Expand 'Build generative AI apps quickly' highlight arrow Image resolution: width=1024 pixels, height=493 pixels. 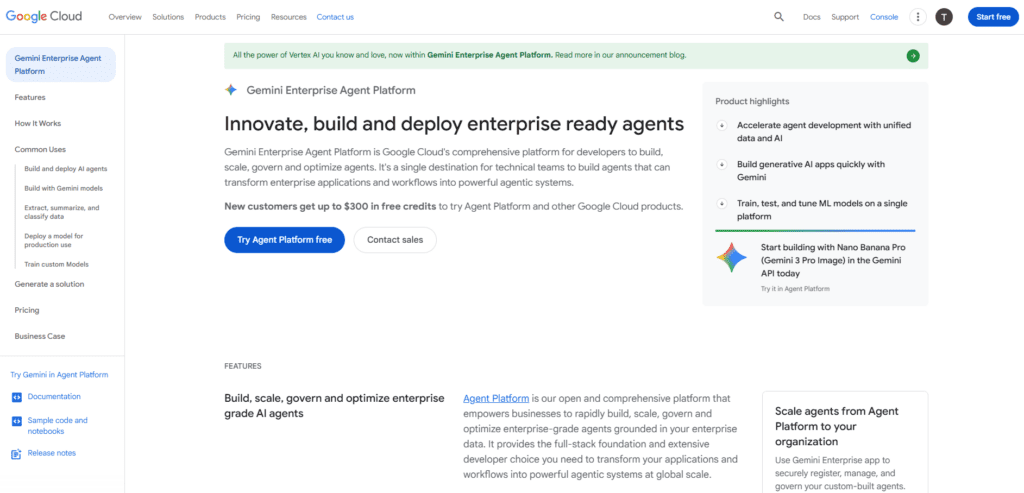[722, 165]
